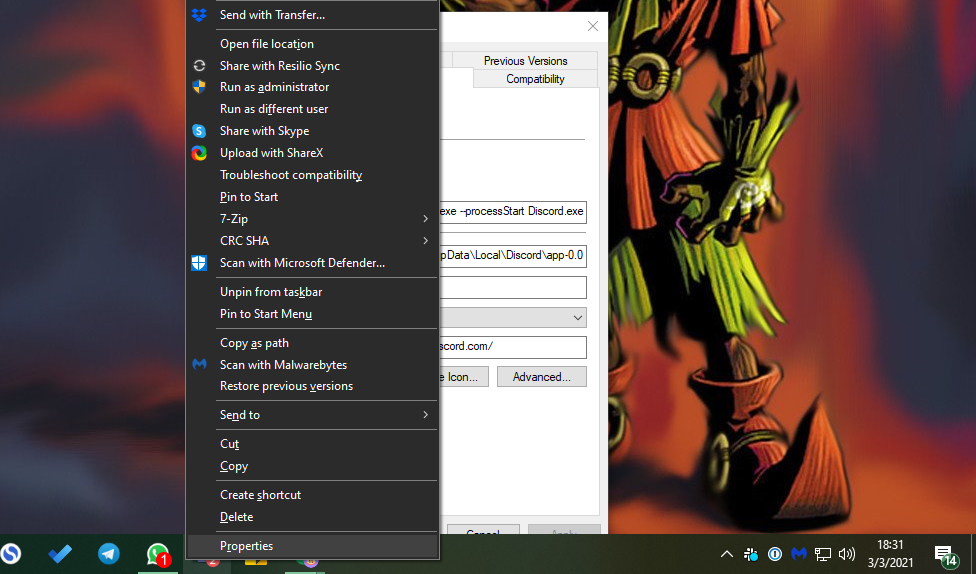Open Telegram from the taskbar
976x574 pixels.
click(x=109, y=553)
